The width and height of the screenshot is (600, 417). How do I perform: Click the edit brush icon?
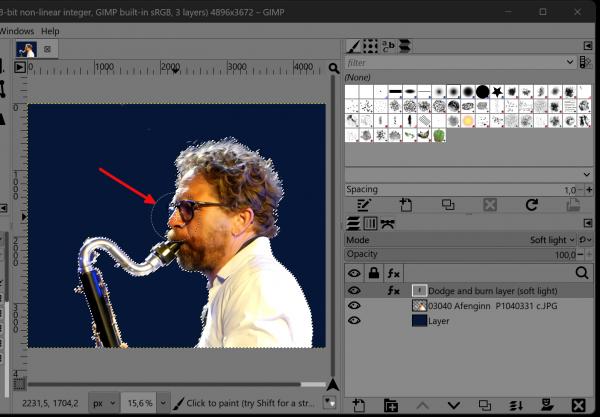(364, 205)
